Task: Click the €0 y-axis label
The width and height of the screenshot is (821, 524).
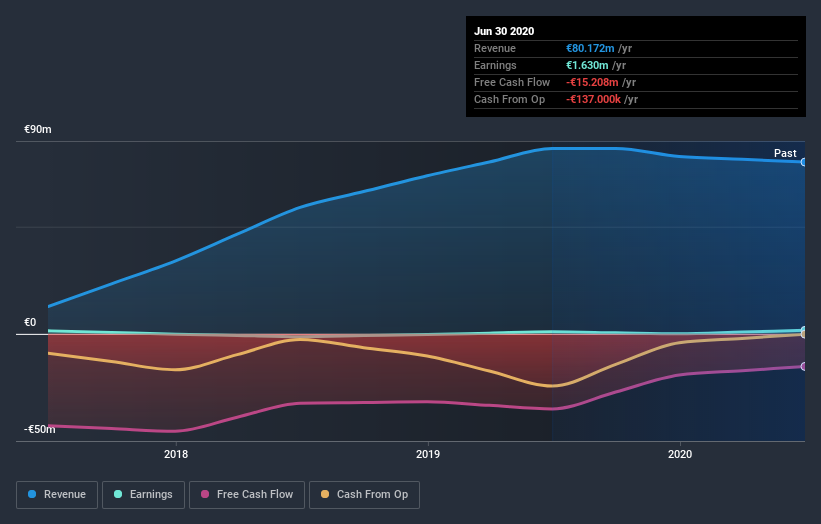Action: coord(30,322)
